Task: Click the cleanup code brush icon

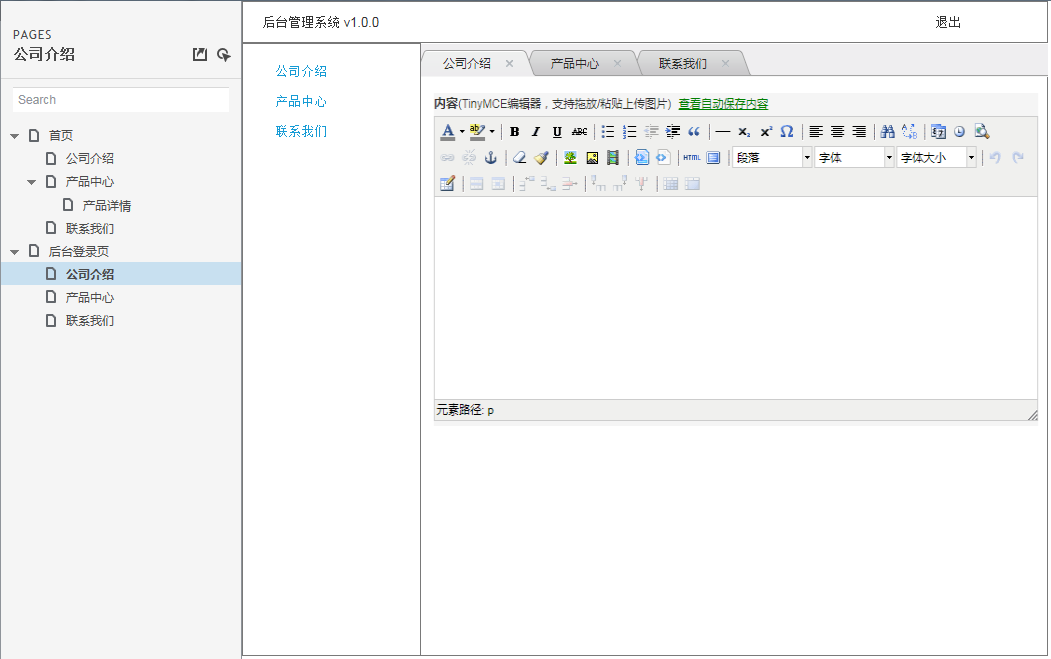Action: coord(541,158)
